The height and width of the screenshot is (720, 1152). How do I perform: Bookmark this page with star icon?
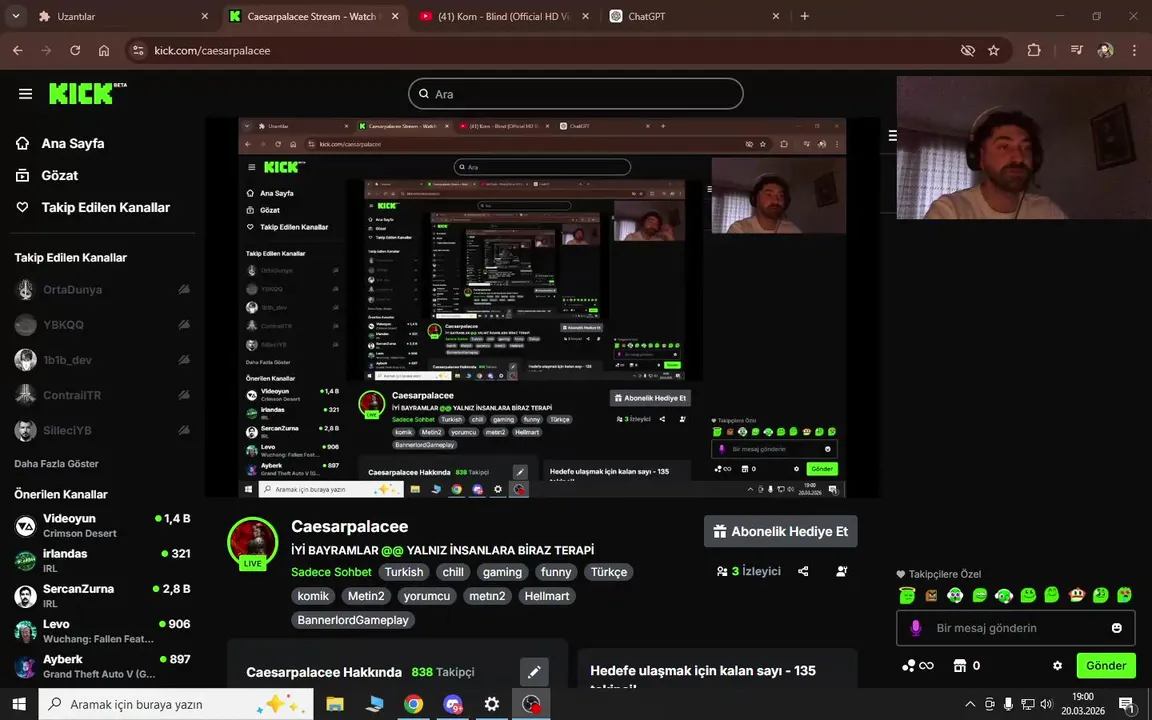(x=994, y=51)
